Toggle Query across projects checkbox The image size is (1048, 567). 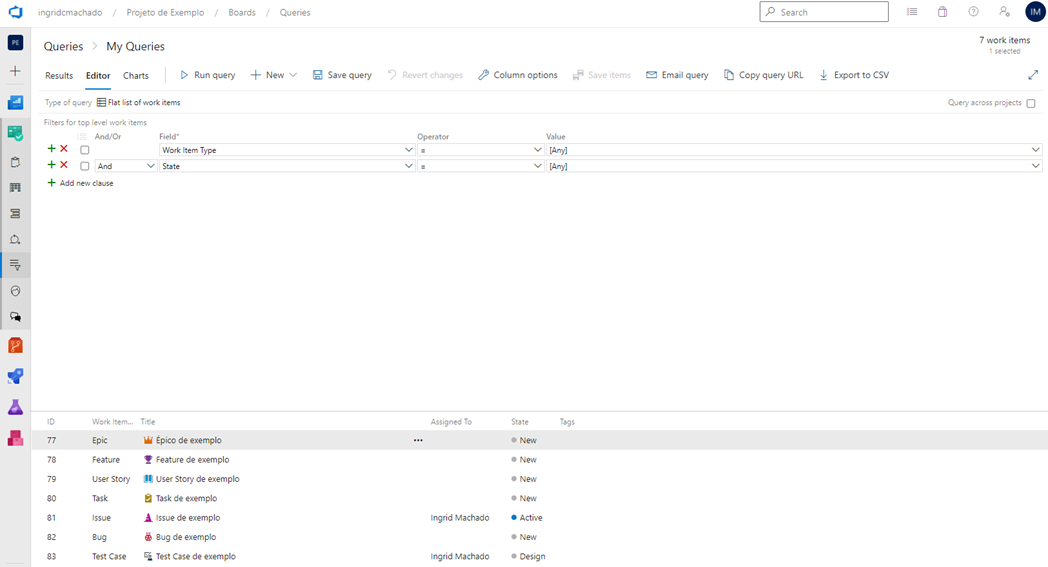coord(1031,103)
